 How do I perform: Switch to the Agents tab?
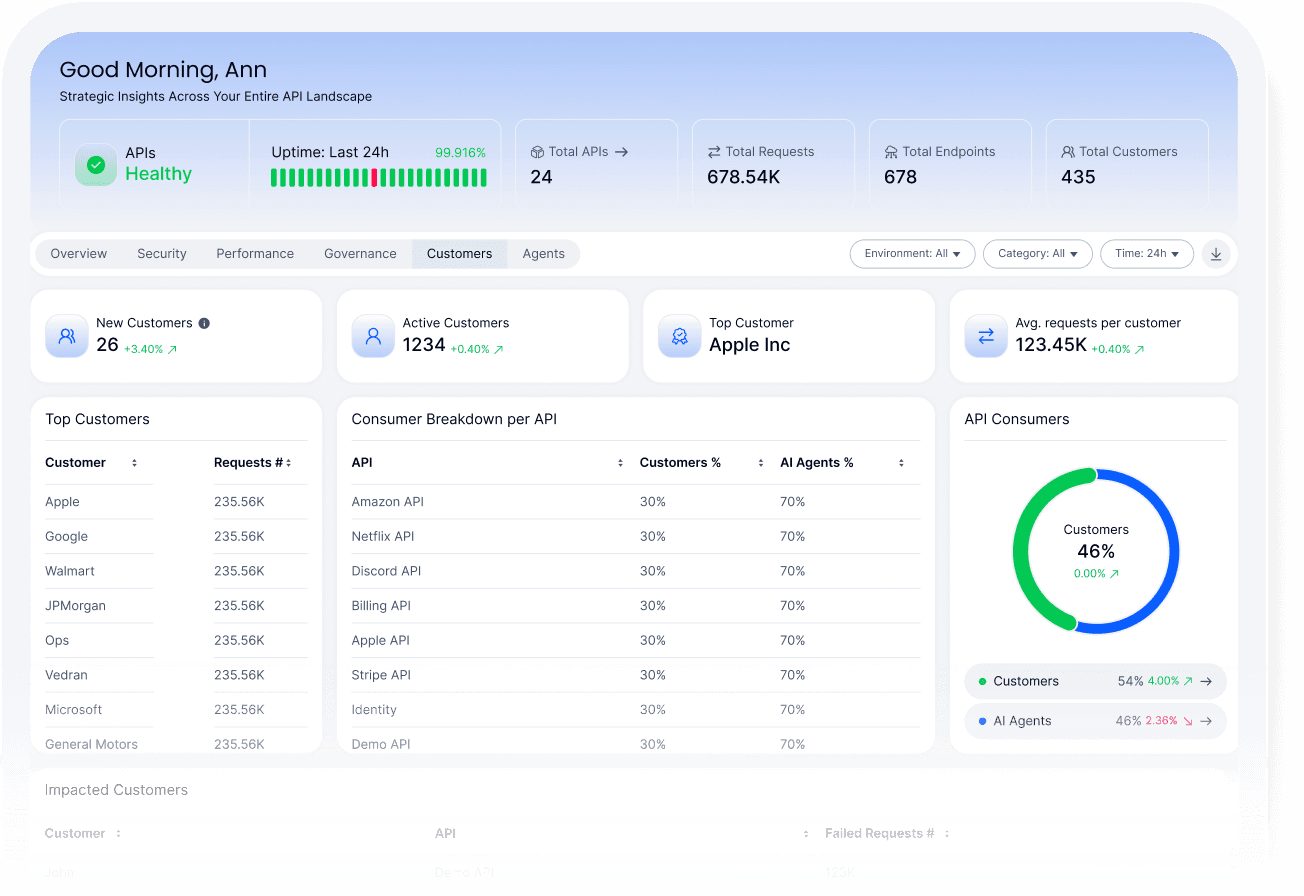click(x=543, y=254)
